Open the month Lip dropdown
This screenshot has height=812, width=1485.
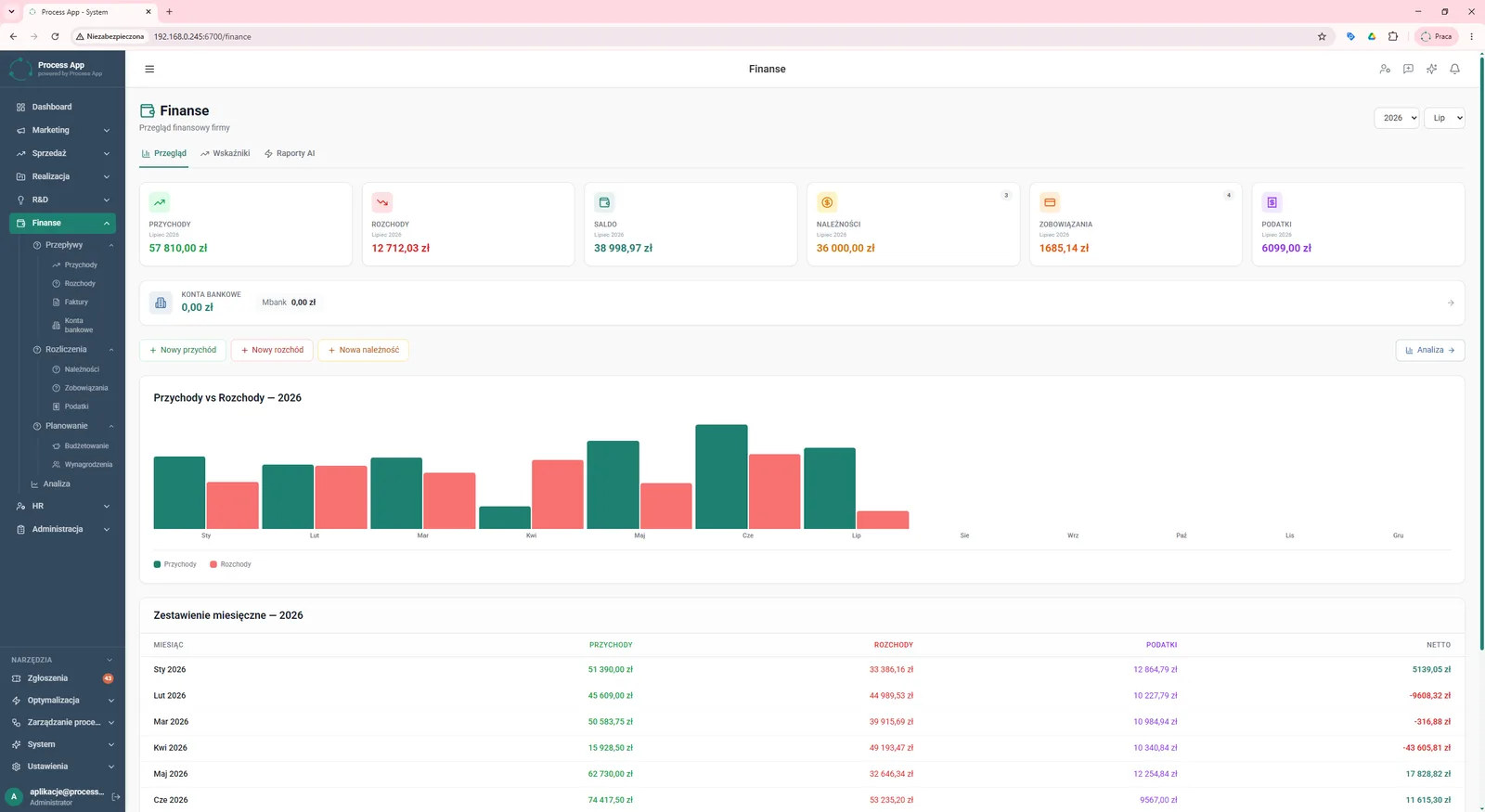pos(1444,118)
